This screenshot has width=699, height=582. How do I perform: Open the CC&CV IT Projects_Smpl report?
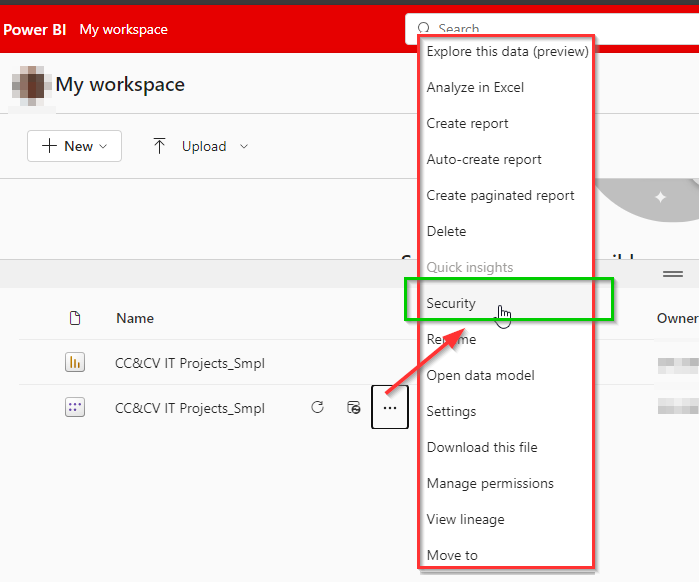tap(190, 363)
